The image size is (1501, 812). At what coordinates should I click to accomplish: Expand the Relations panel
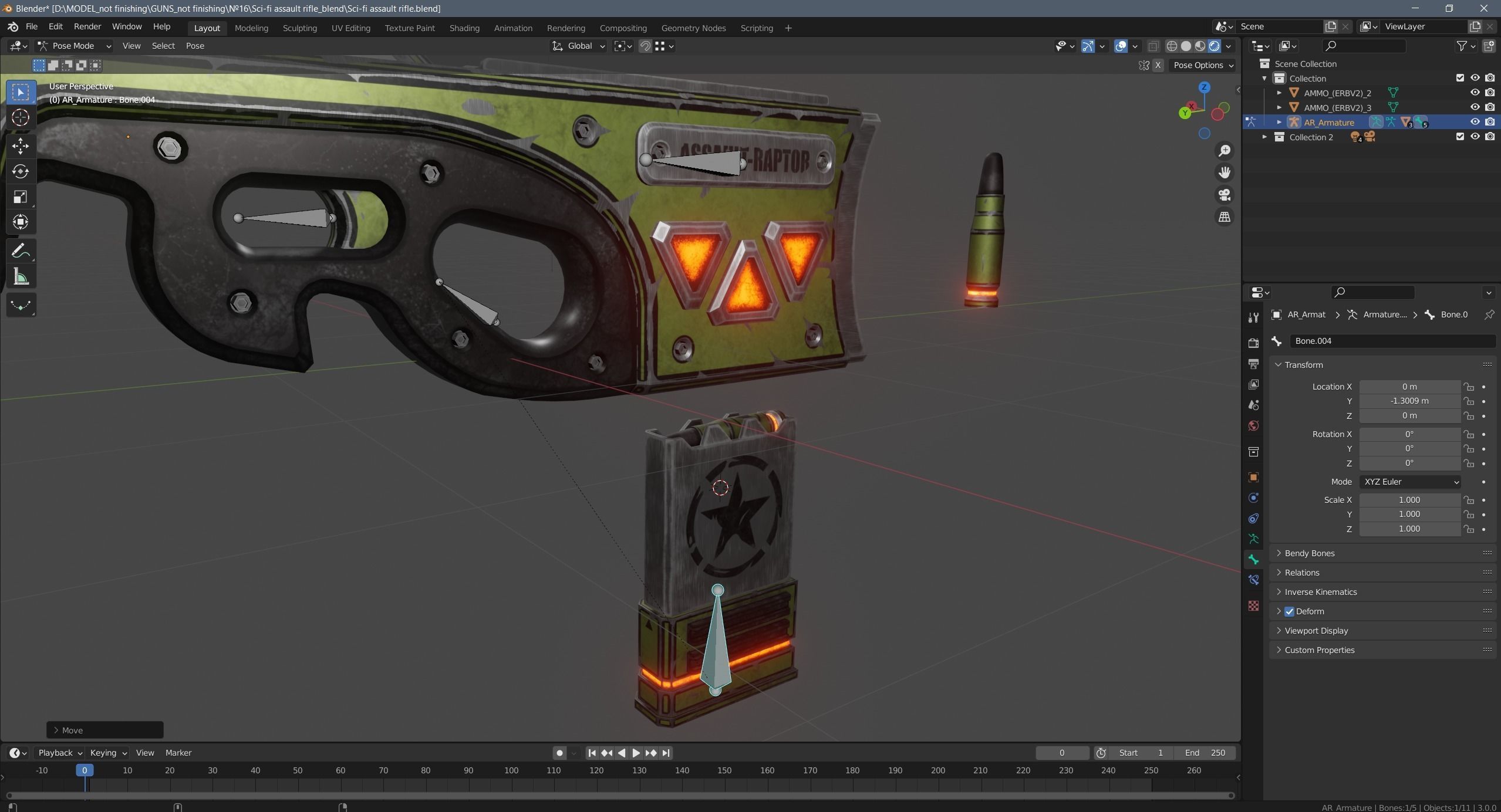click(x=1302, y=573)
